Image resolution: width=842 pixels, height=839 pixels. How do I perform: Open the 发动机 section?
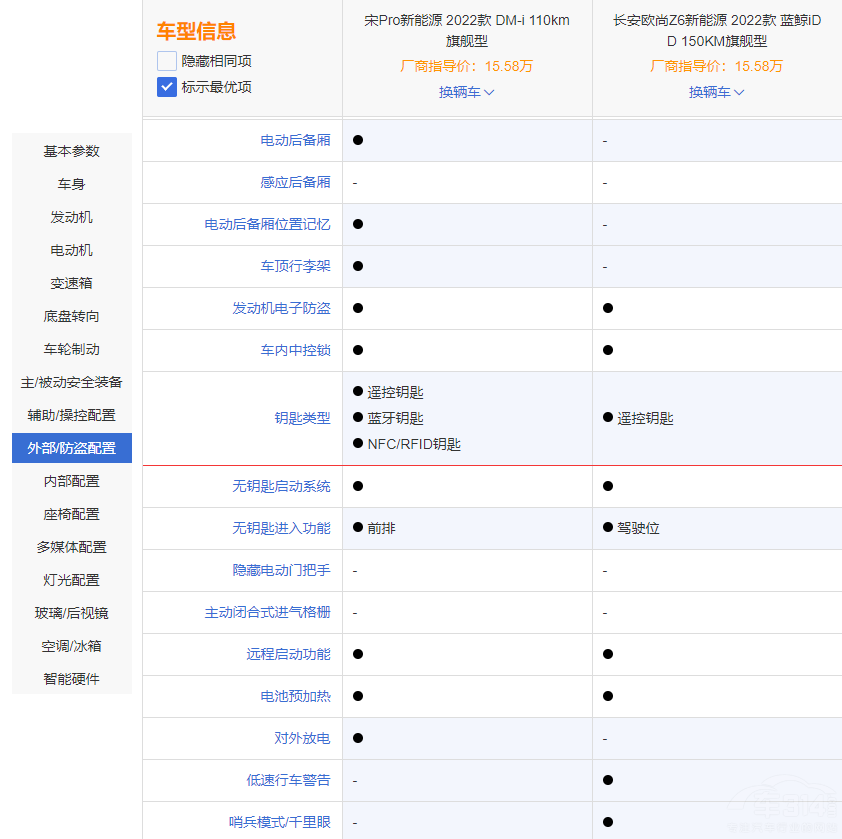[x=70, y=217]
